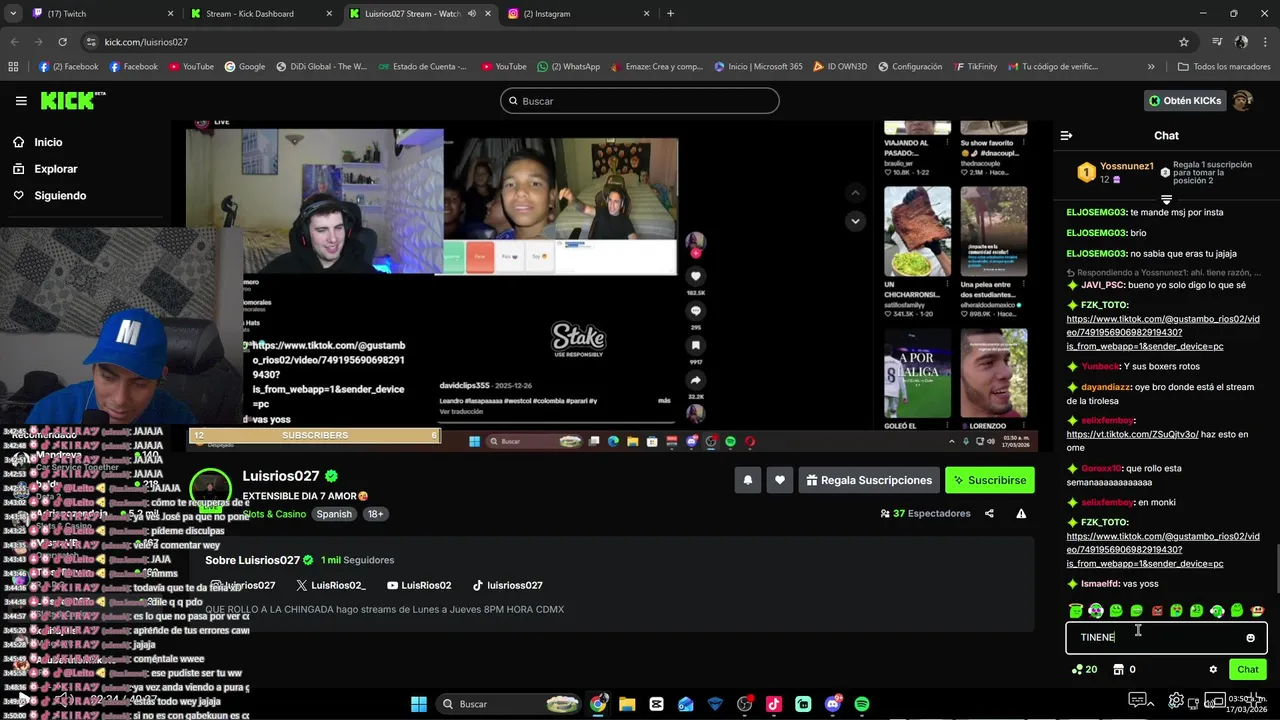Click the KICK logo
The image size is (1280, 720).
[x=73, y=101]
